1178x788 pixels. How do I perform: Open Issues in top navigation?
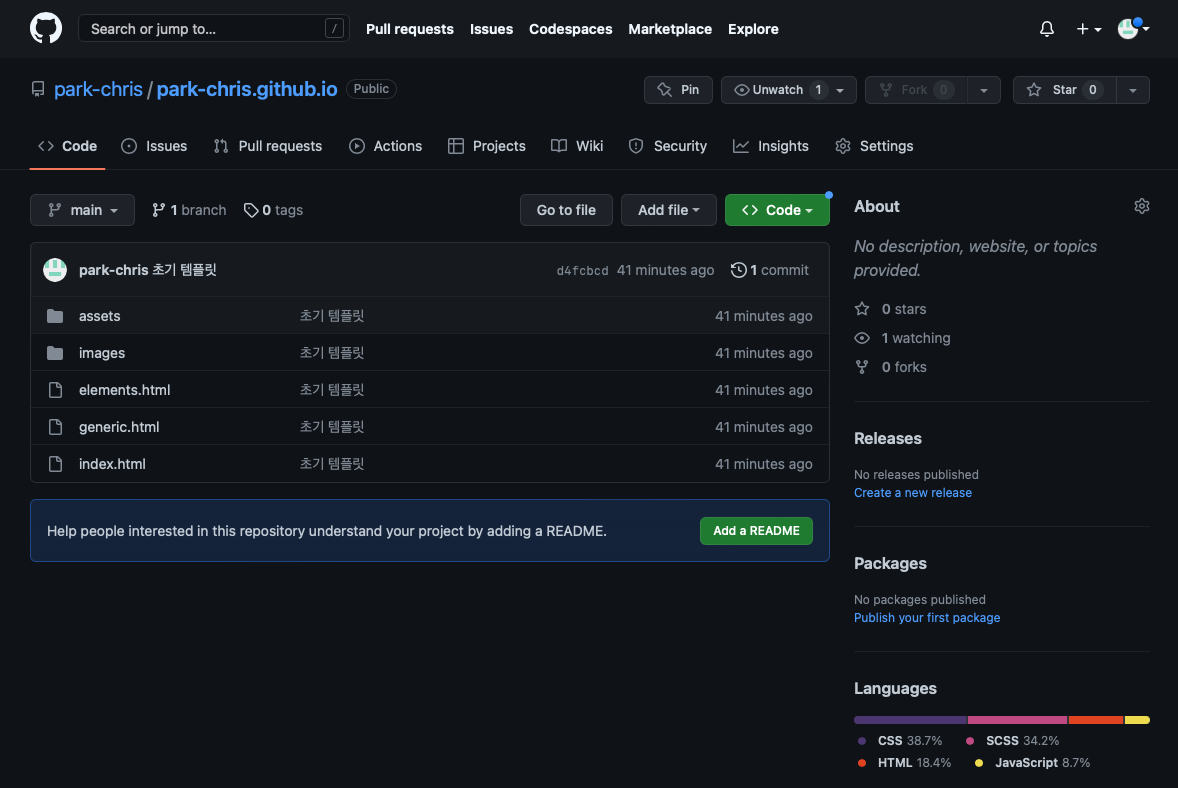(x=491, y=29)
